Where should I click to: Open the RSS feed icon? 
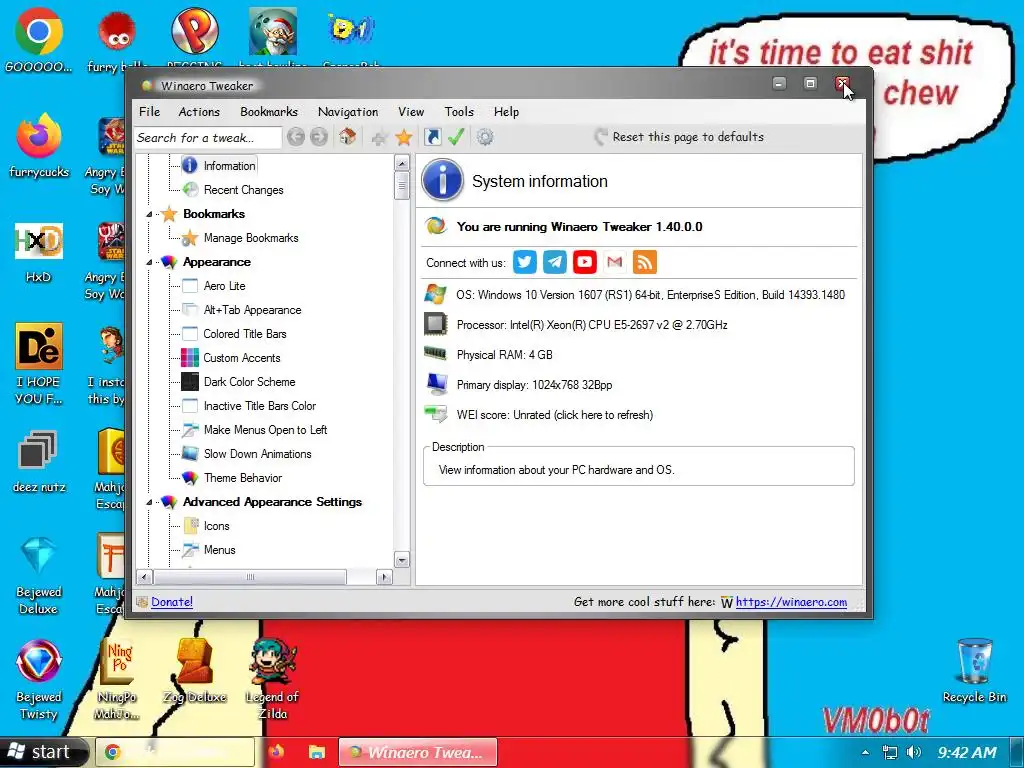point(645,262)
